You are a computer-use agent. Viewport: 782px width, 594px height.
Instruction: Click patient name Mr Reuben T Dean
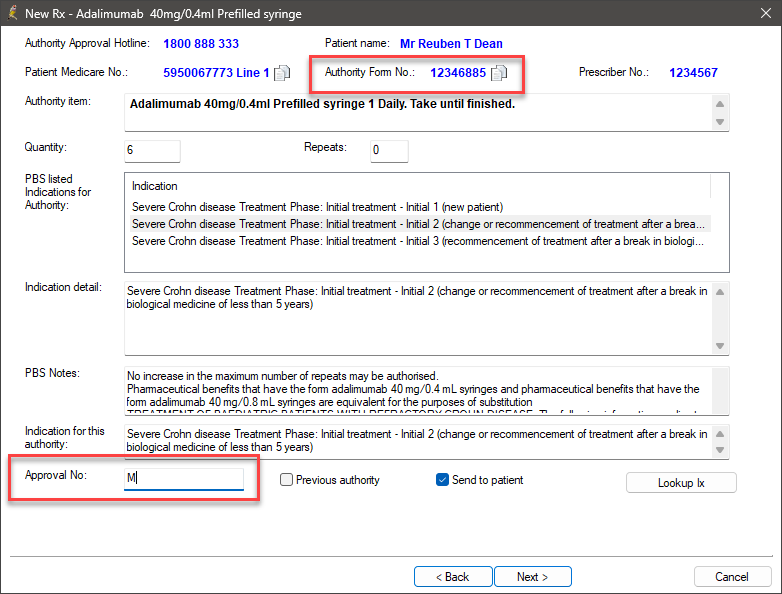pos(451,44)
